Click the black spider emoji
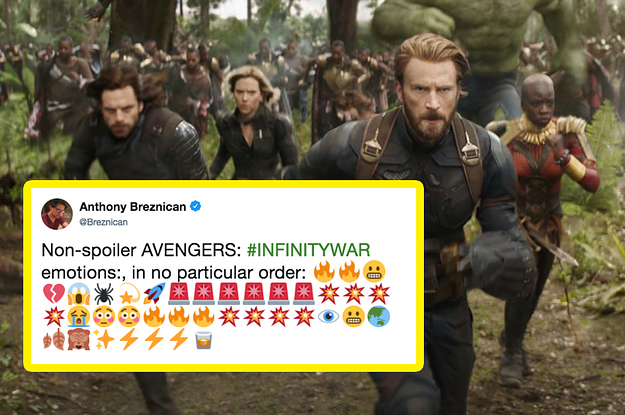625x415 pixels. [x=104, y=294]
